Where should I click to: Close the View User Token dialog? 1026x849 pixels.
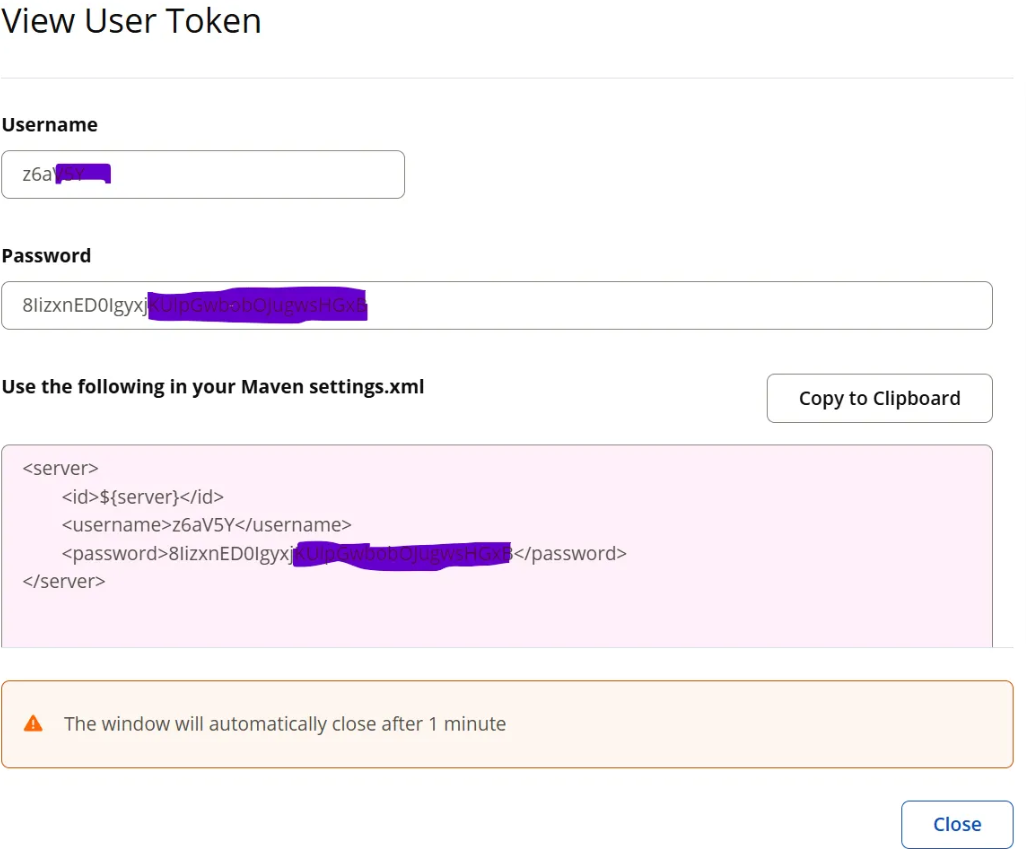956,824
